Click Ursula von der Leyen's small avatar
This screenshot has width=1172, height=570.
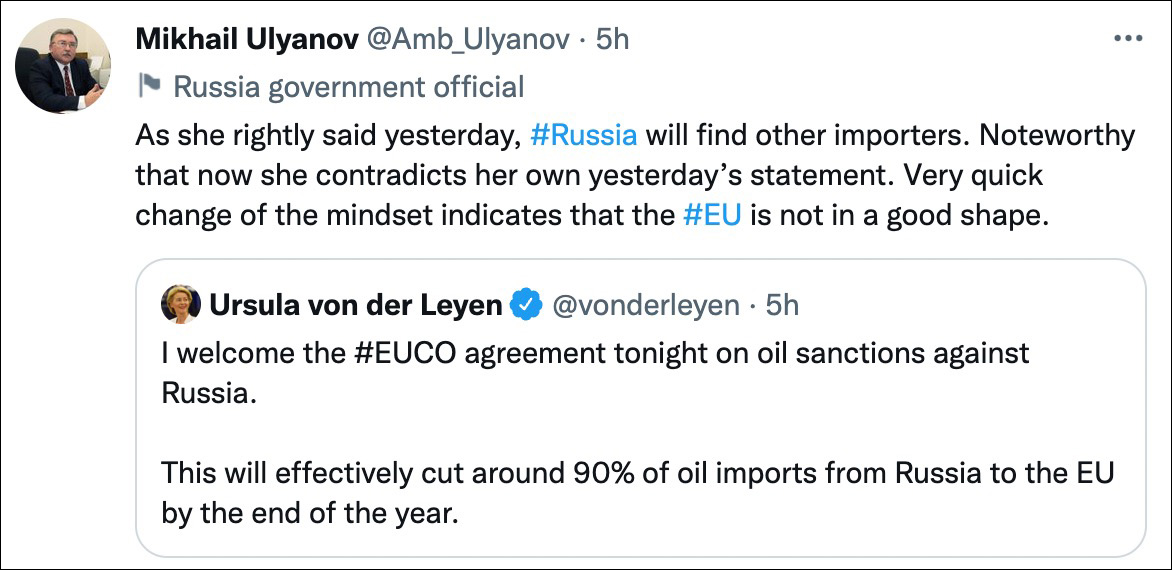point(181,305)
